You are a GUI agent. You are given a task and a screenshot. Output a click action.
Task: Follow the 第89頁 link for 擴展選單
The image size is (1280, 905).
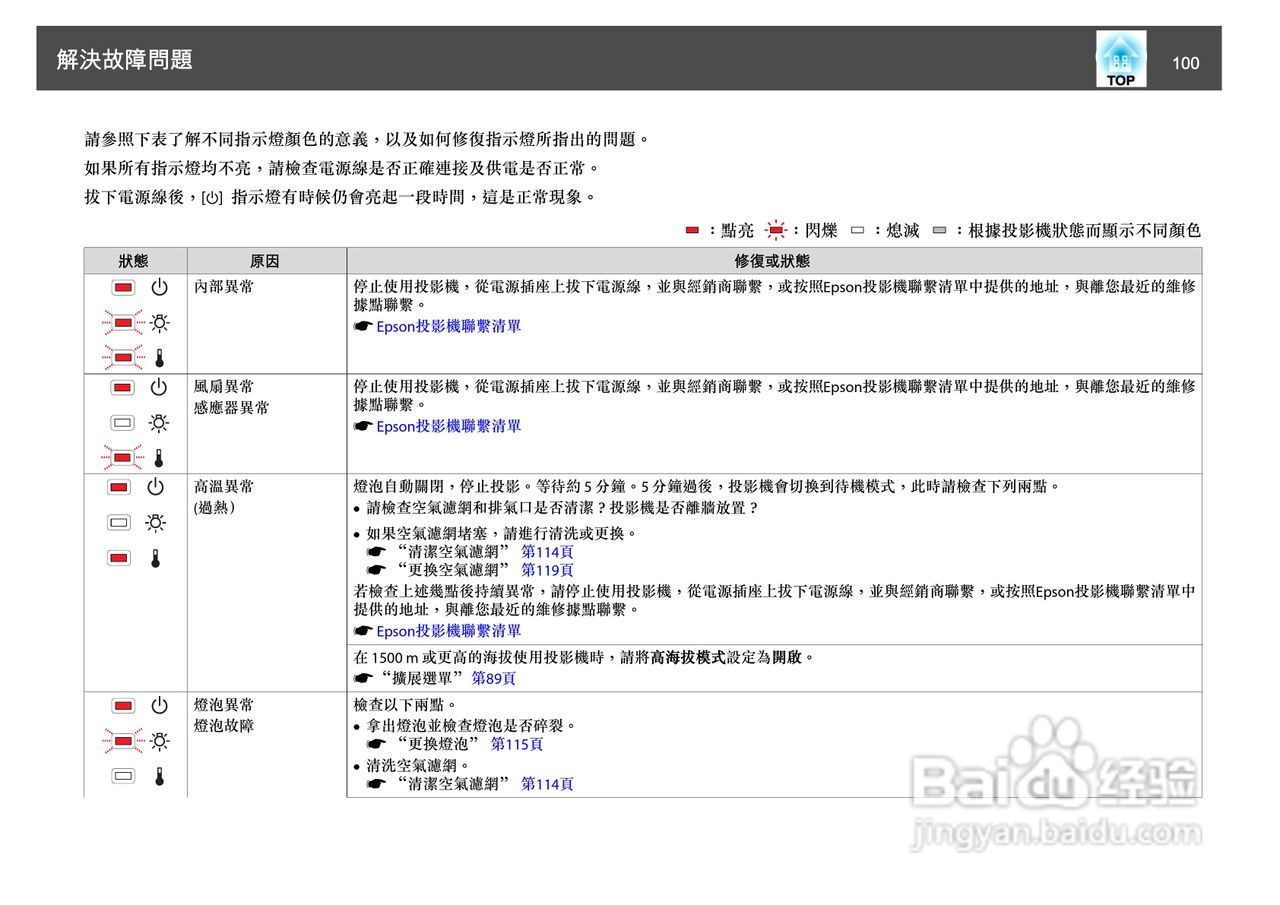point(493,678)
